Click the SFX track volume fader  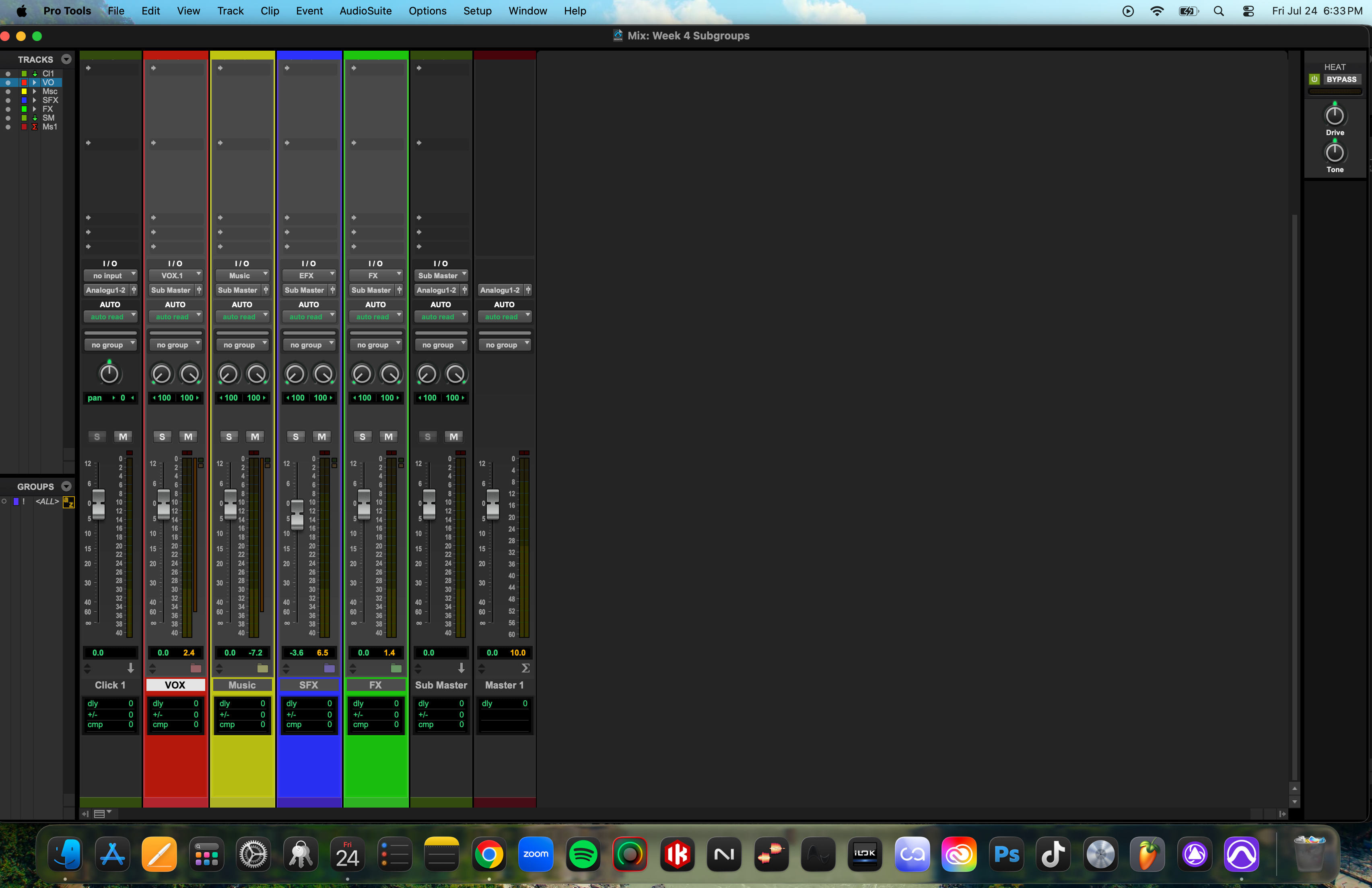coord(297,514)
